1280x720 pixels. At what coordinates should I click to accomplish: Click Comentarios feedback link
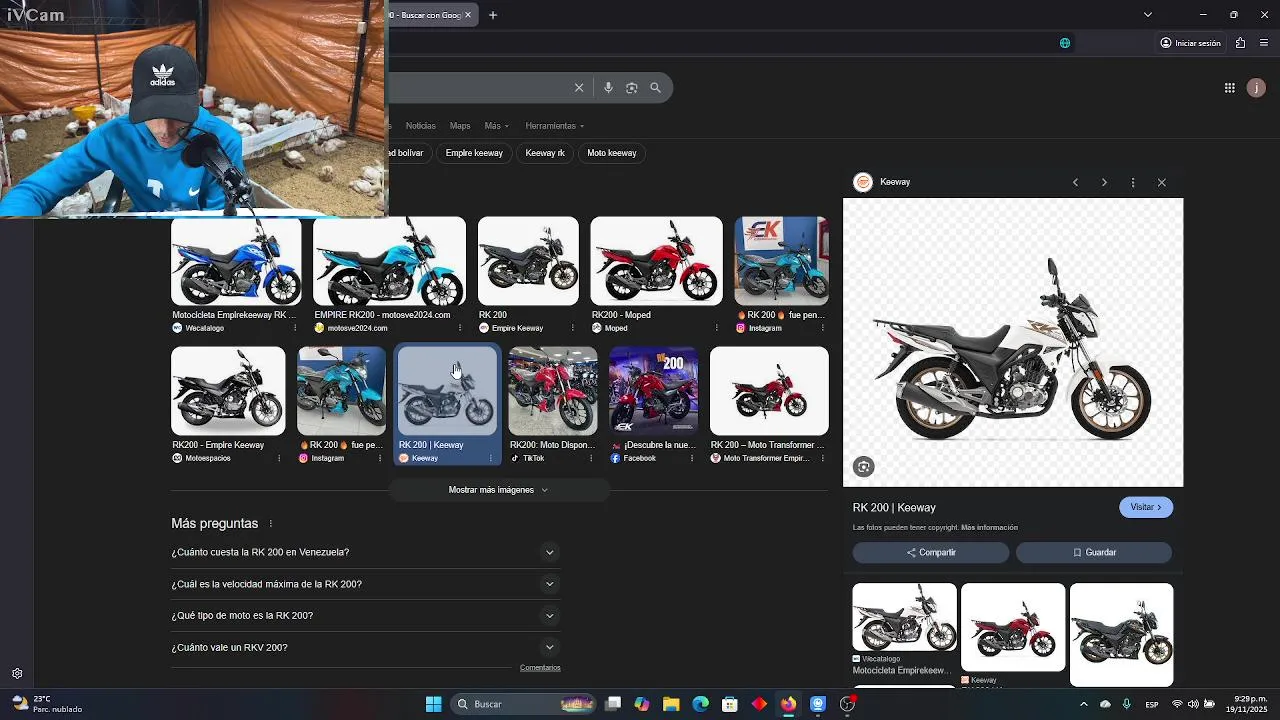point(540,668)
